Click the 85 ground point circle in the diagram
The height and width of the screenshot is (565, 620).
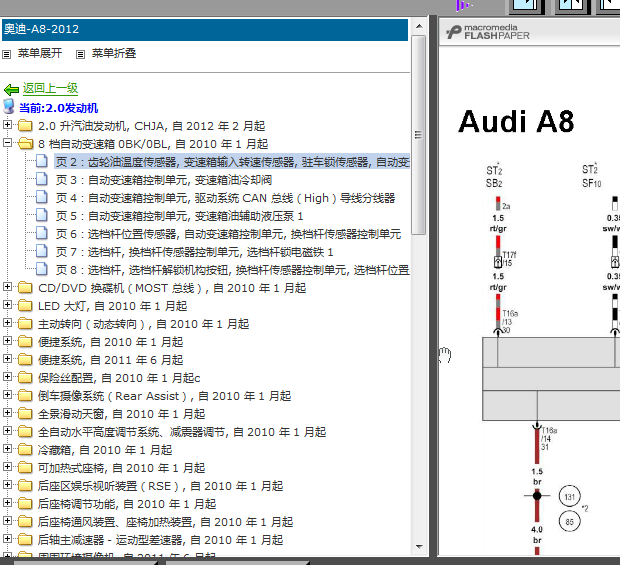[x=569, y=522]
